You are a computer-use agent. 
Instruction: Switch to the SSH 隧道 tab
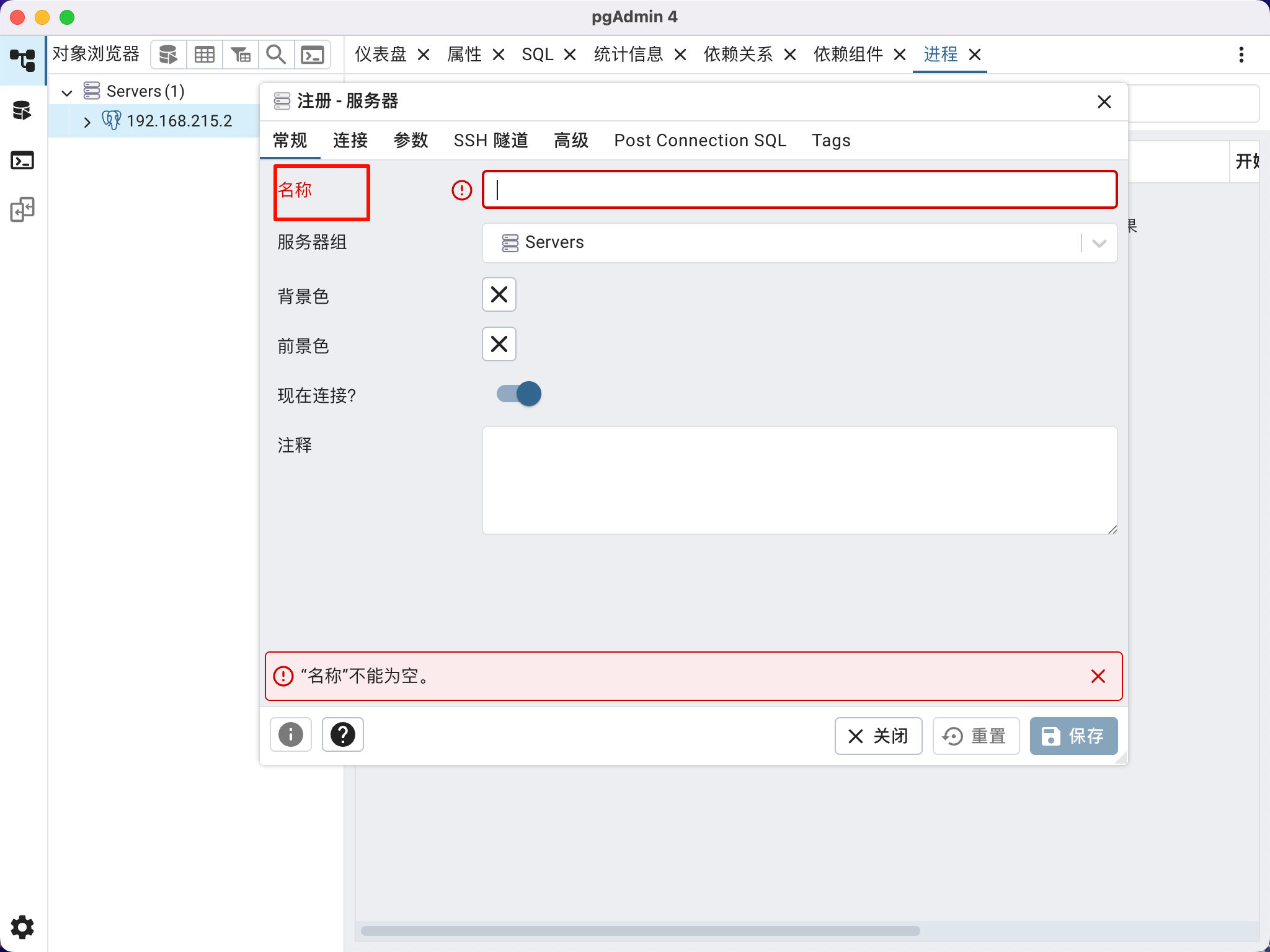coord(491,141)
